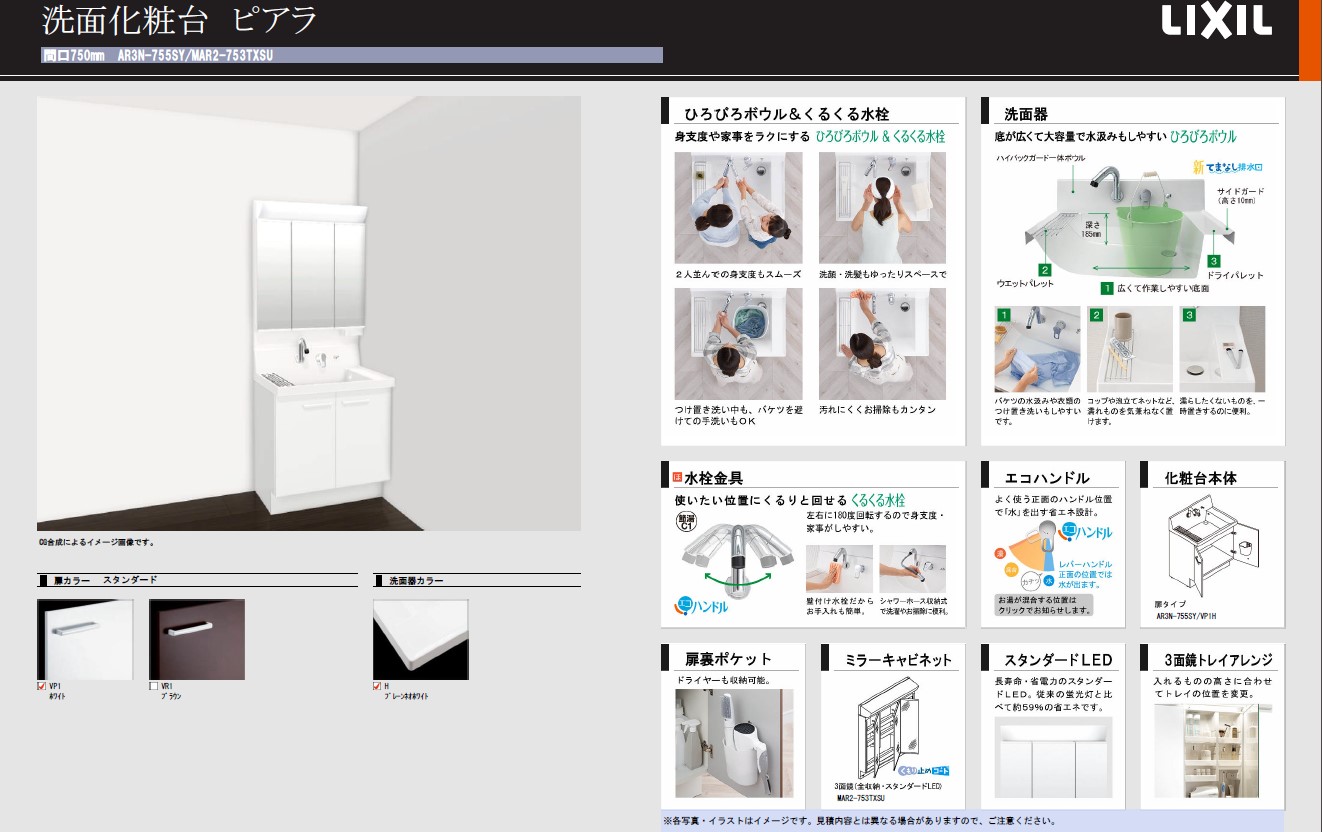Click the 3面鏡トレイアレンジ section heading

point(1218,659)
